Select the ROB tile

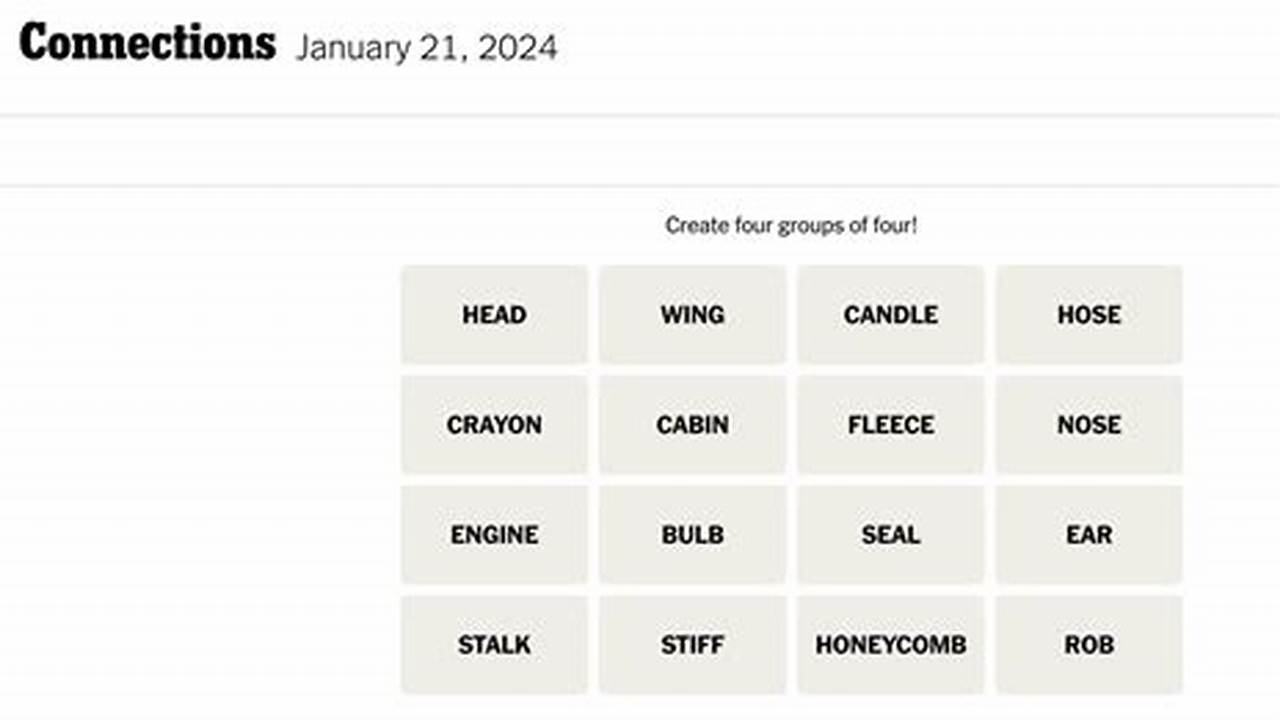point(1089,644)
